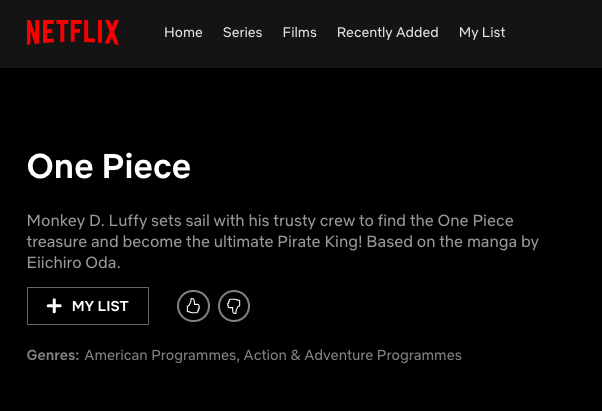Click the Genres label
The height and width of the screenshot is (411, 602).
tap(53, 355)
